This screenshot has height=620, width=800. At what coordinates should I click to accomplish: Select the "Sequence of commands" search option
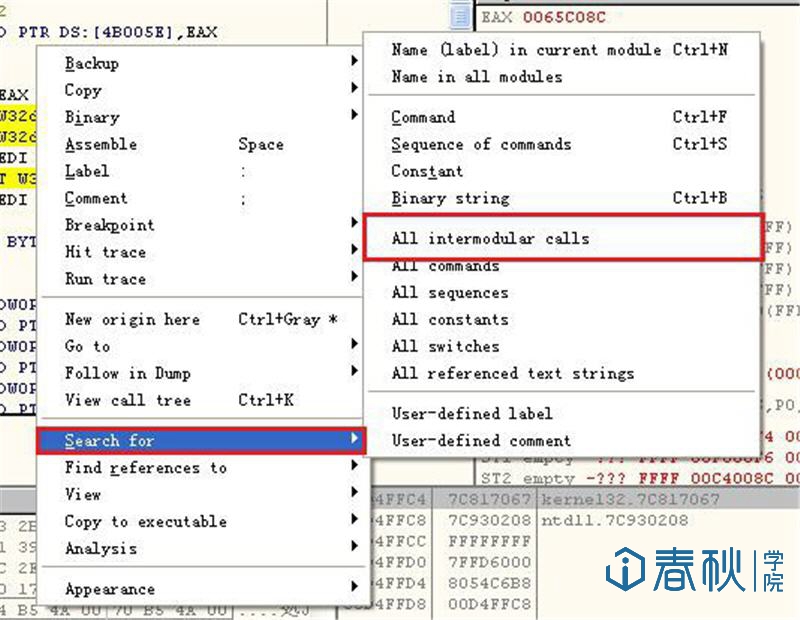pos(480,144)
